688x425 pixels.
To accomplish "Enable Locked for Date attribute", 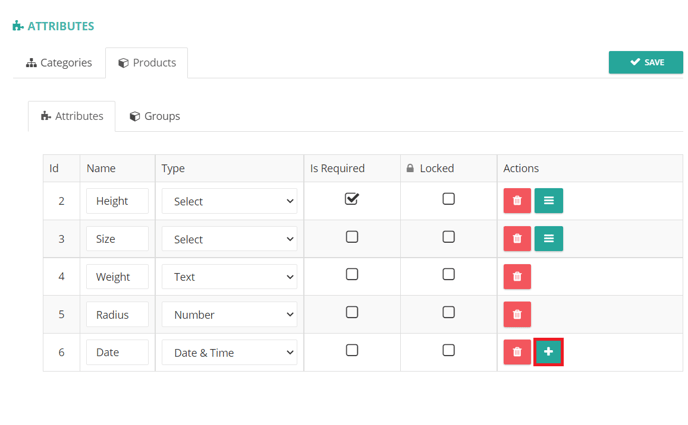I will pyautogui.click(x=448, y=350).
